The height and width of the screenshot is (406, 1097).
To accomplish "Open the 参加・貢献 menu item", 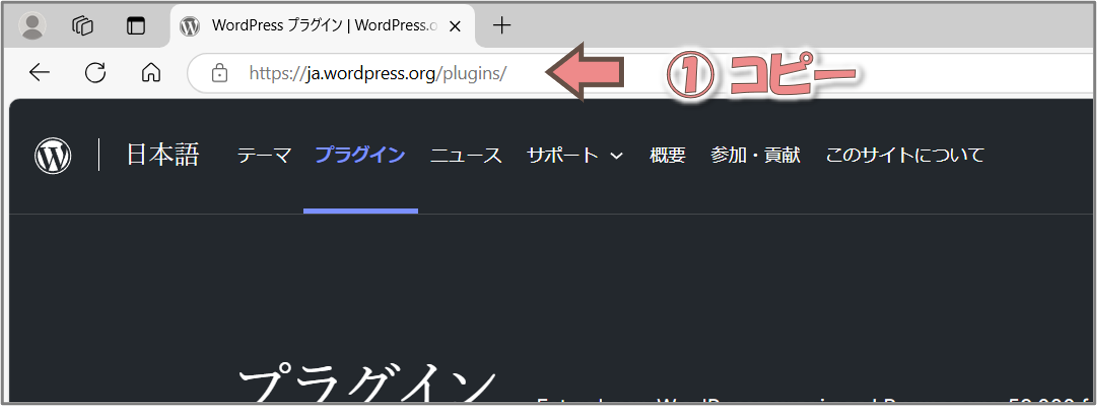I will coord(756,155).
